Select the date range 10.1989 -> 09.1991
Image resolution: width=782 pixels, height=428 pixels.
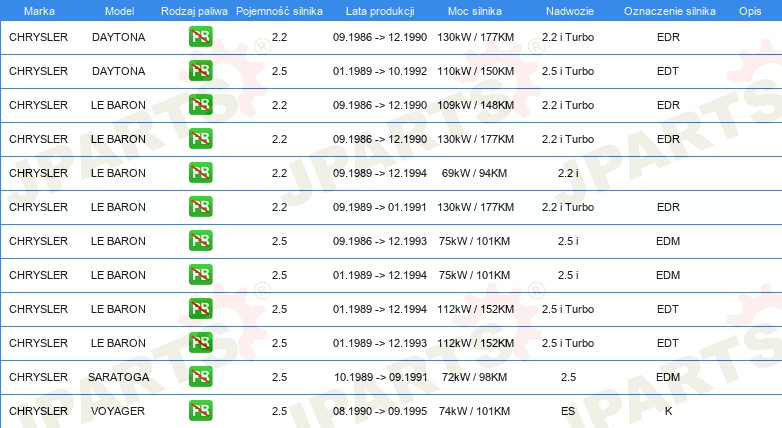point(381,377)
